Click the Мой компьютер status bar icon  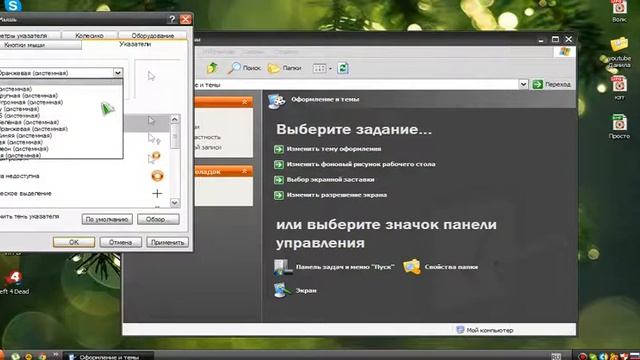[x=460, y=330]
